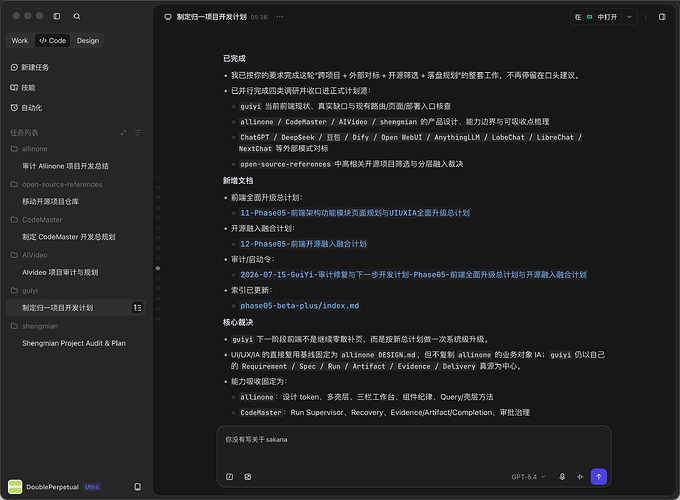
Task: Send message with the purple arrow button
Action: tap(598, 477)
